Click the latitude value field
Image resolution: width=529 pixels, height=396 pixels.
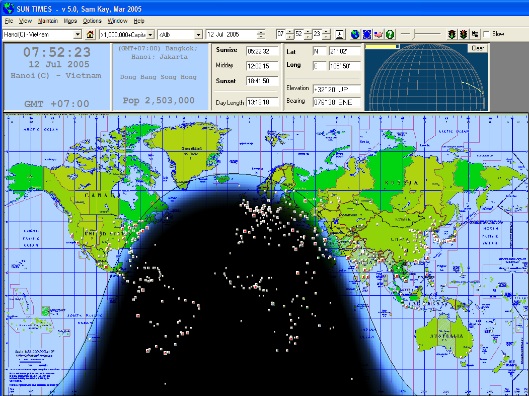(344, 51)
